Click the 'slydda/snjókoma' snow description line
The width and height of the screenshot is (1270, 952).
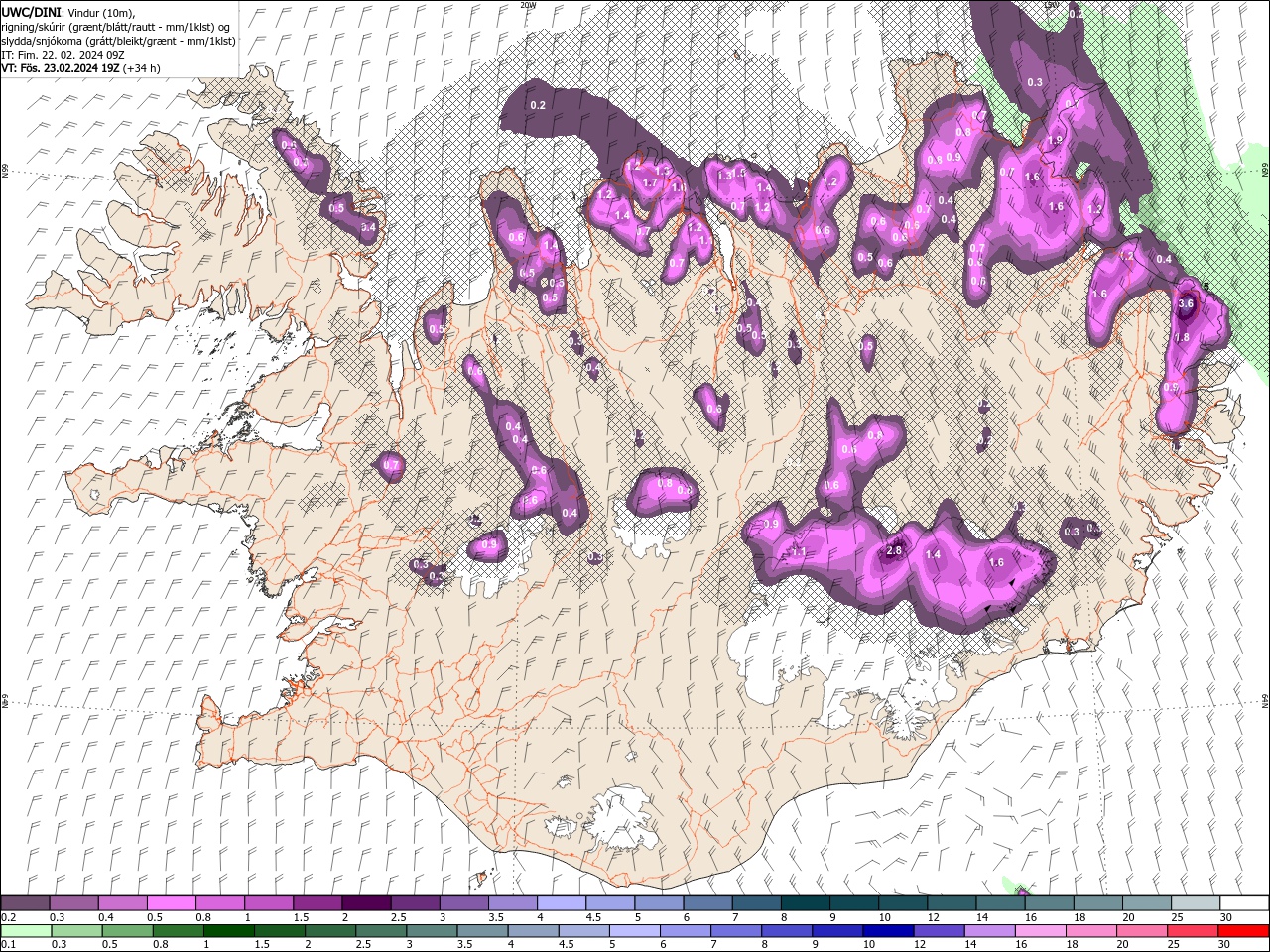(x=118, y=41)
